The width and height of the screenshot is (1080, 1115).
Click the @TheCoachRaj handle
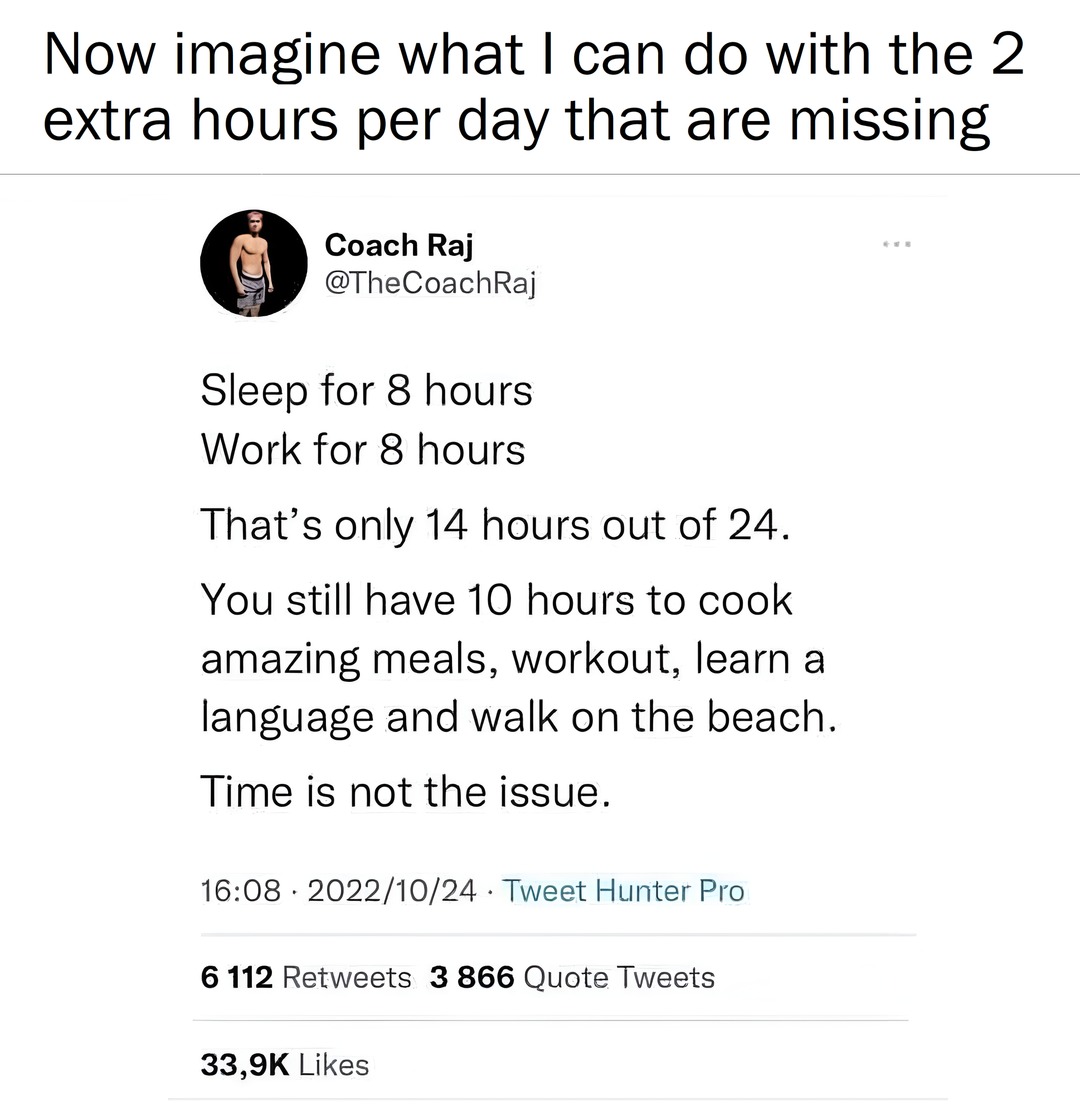click(x=431, y=285)
